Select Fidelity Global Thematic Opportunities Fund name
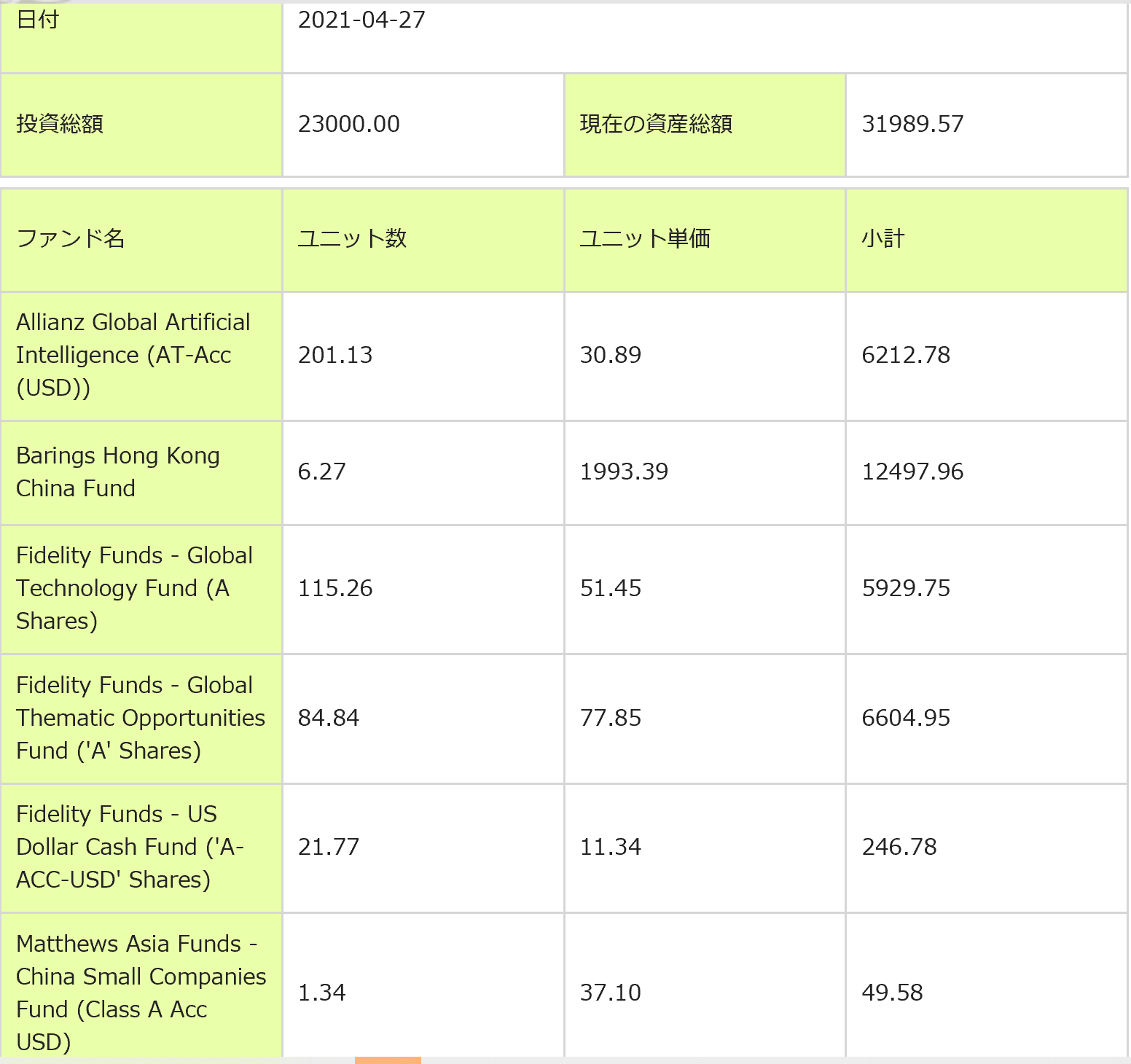 tap(140, 718)
